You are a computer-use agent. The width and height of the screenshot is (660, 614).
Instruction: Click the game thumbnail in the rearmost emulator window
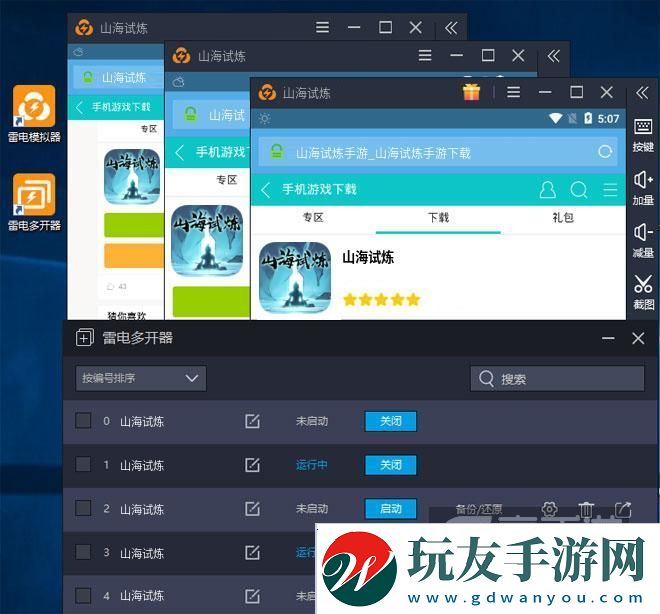pos(132,176)
